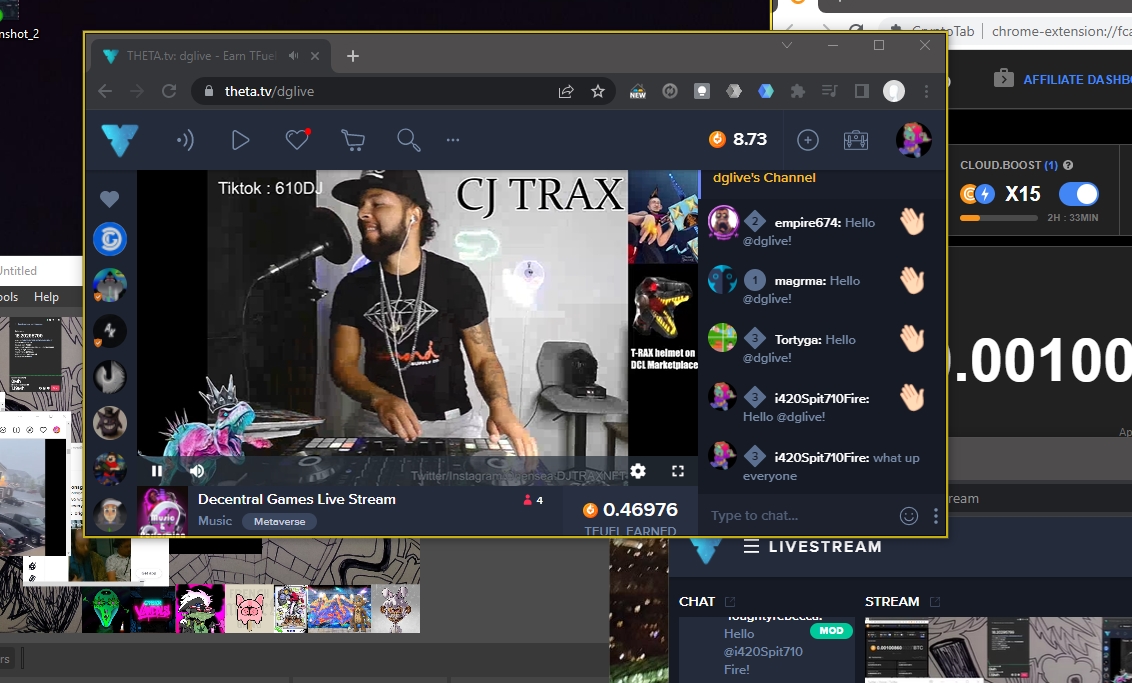Open the chat options vertical dots

(x=936, y=515)
